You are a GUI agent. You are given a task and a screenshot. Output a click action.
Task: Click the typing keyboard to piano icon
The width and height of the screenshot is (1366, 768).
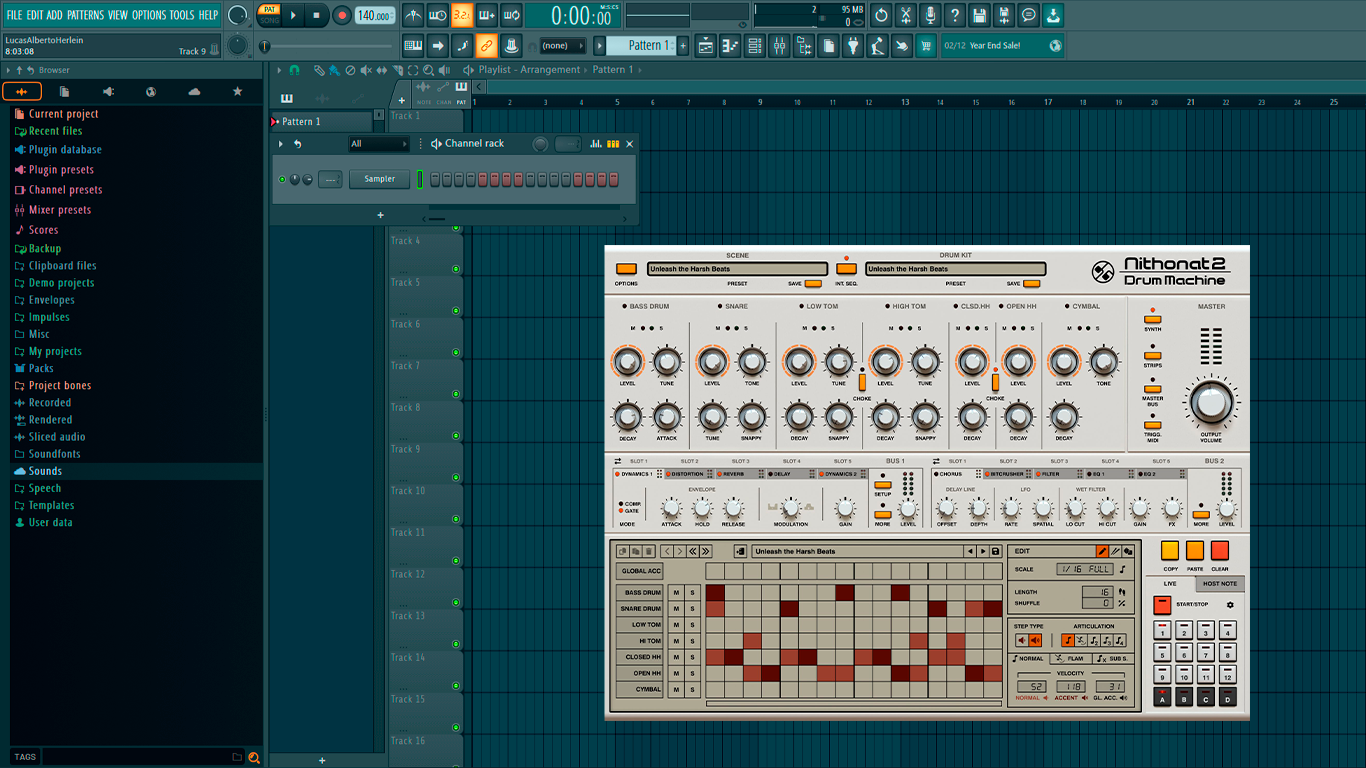pos(413,45)
